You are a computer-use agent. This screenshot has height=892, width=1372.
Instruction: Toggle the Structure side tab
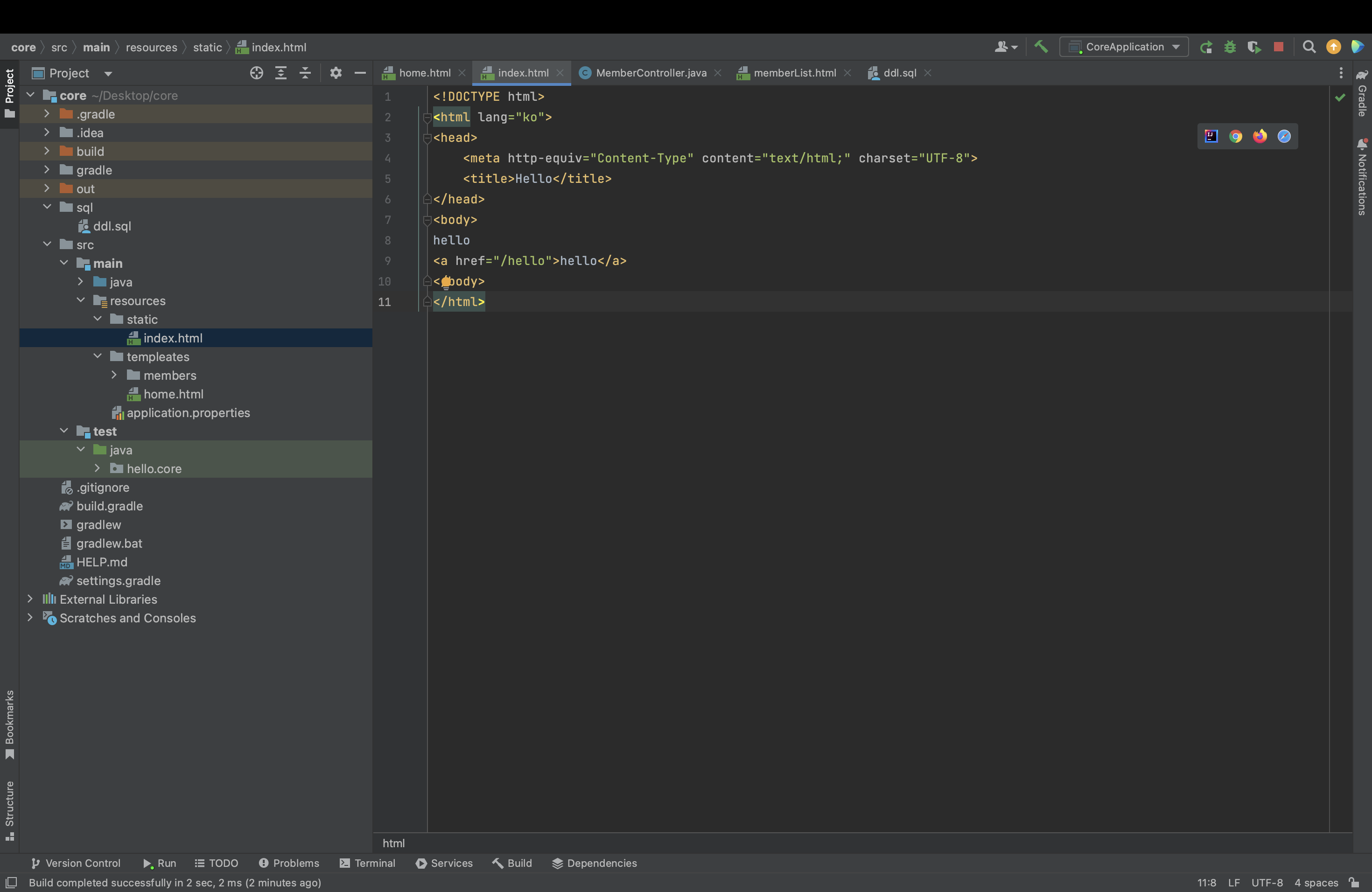click(x=10, y=811)
